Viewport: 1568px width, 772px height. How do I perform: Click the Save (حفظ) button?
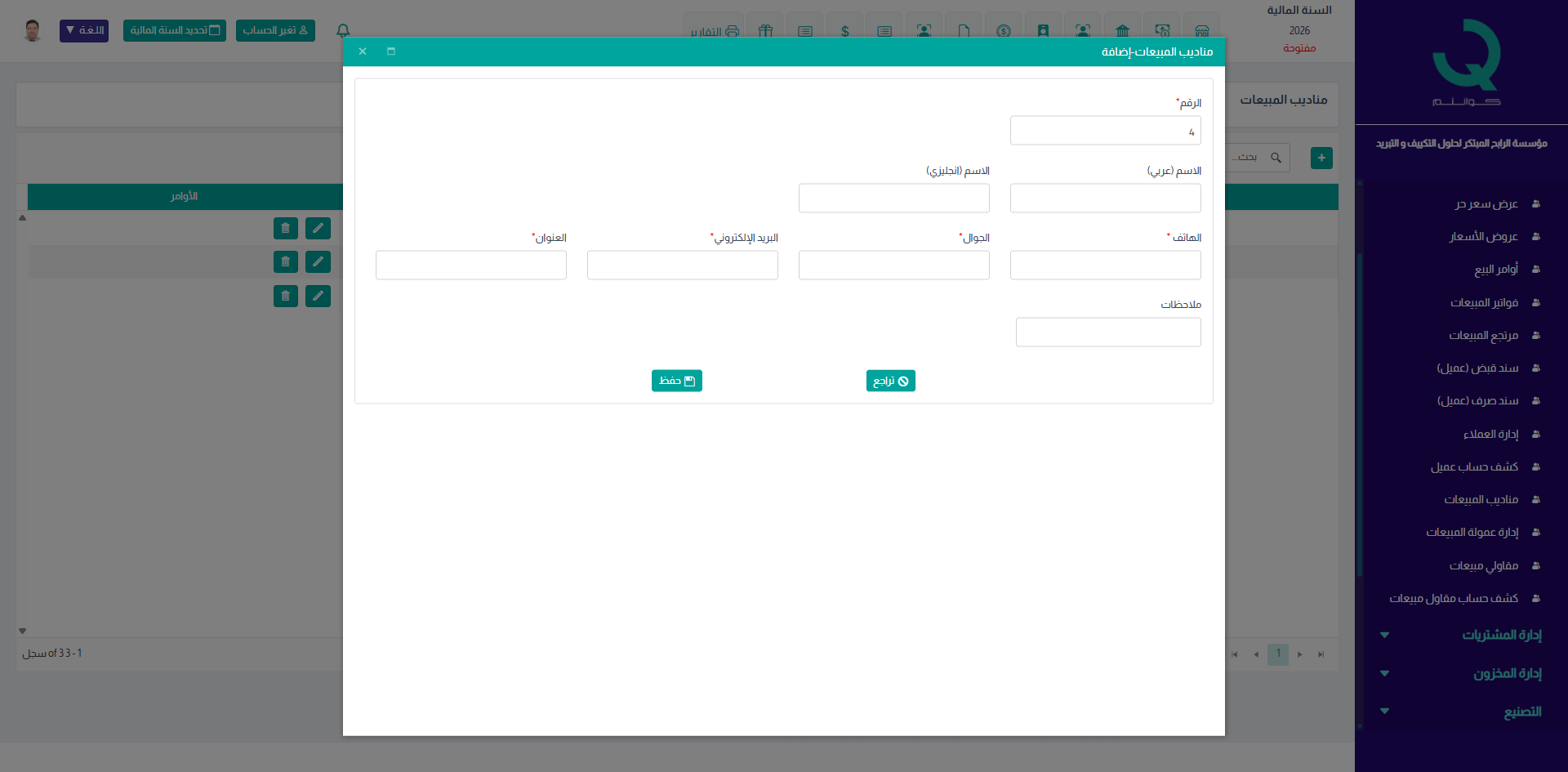click(x=676, y=381)
